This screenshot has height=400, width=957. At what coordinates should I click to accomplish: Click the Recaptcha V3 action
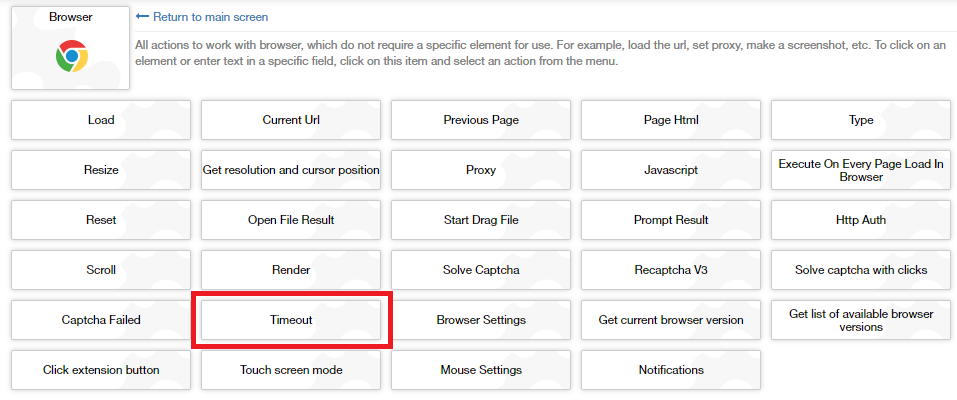(671, 270)
